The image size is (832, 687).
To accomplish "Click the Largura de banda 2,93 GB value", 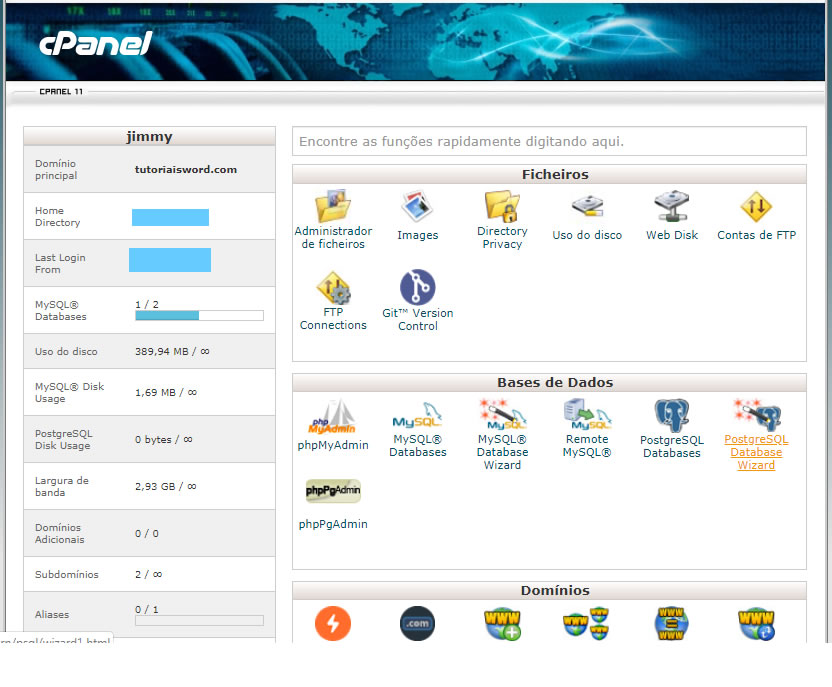I will 166,486.
